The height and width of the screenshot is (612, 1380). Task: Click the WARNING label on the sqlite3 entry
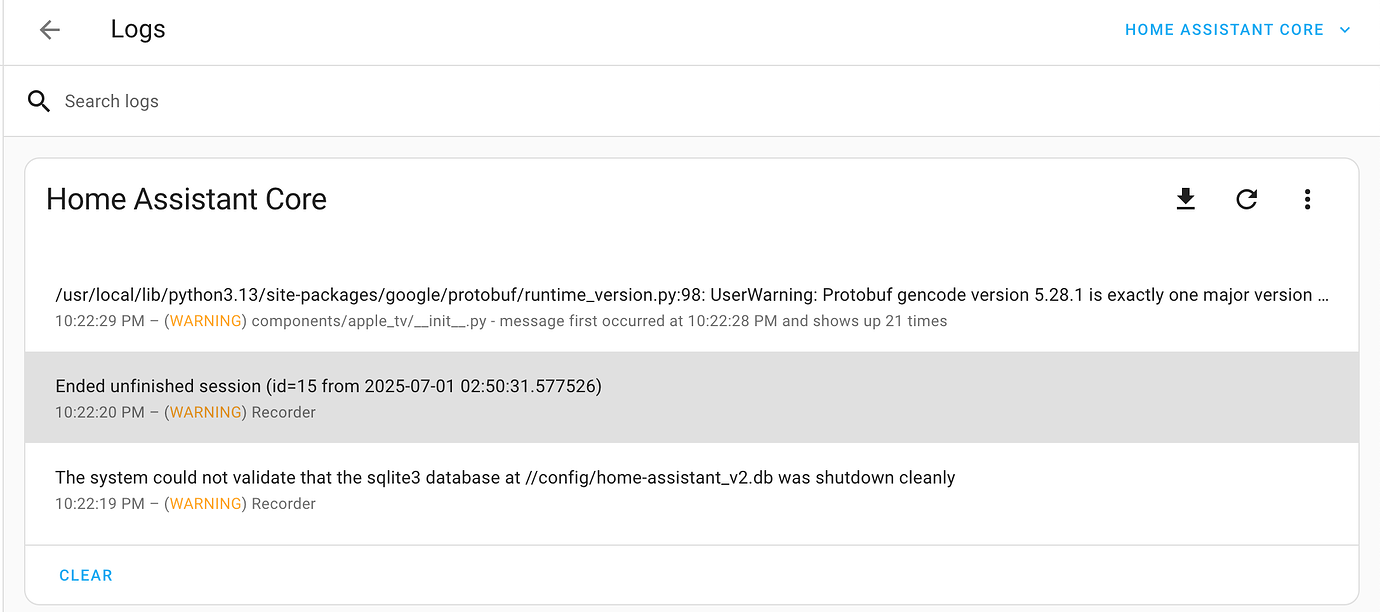point(205,504)
